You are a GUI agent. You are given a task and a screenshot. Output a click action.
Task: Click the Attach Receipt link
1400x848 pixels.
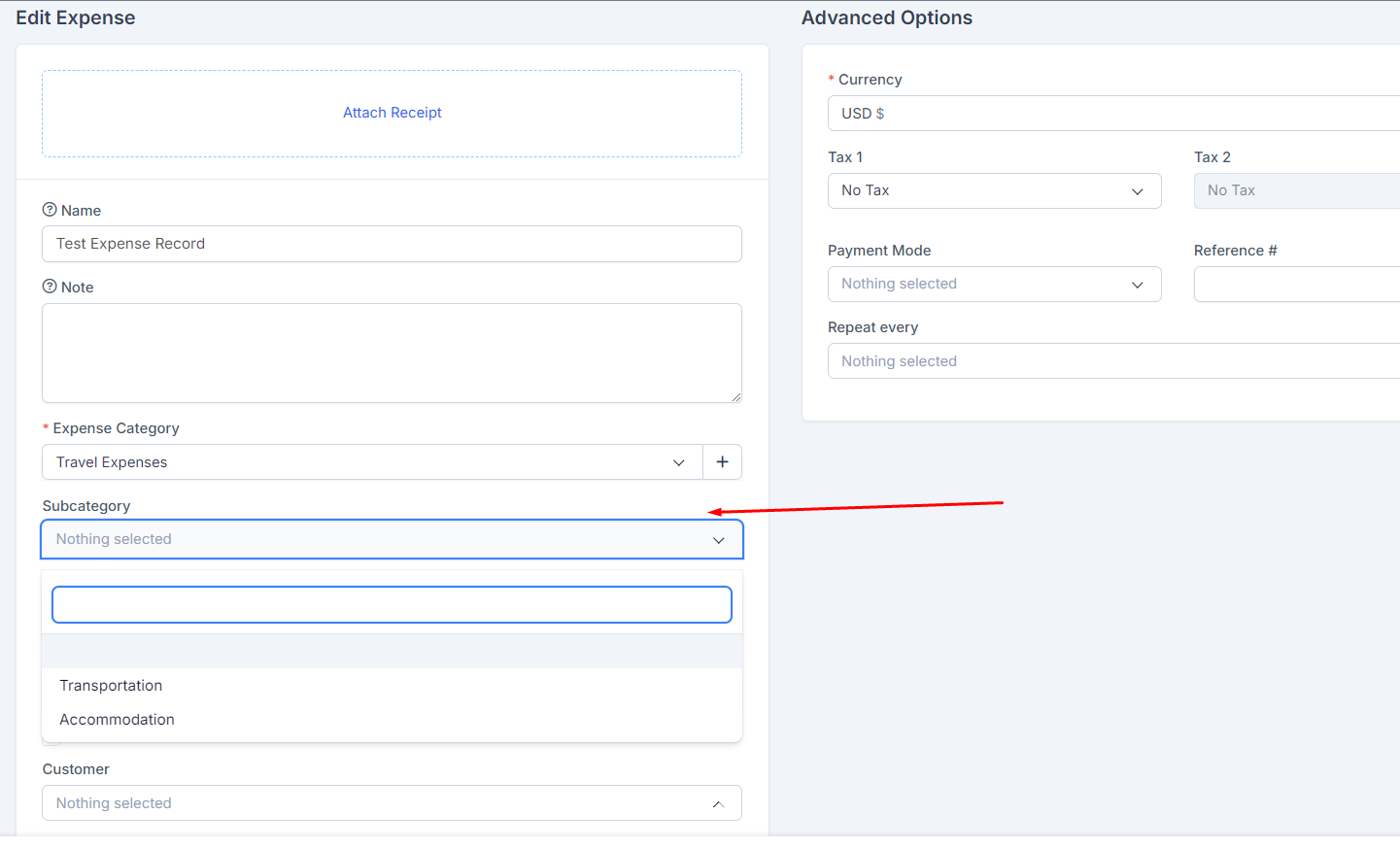[x=392, y=113]
